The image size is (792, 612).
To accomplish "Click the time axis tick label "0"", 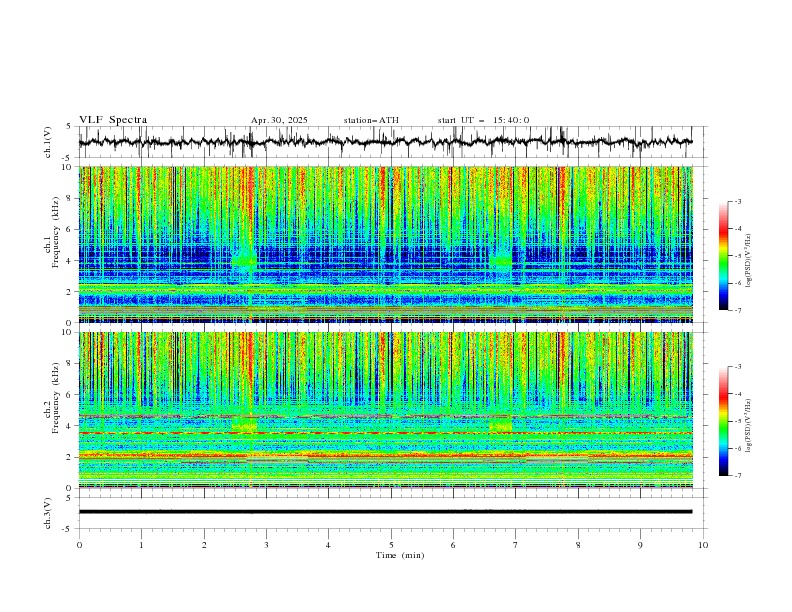I will pos(79,545).
